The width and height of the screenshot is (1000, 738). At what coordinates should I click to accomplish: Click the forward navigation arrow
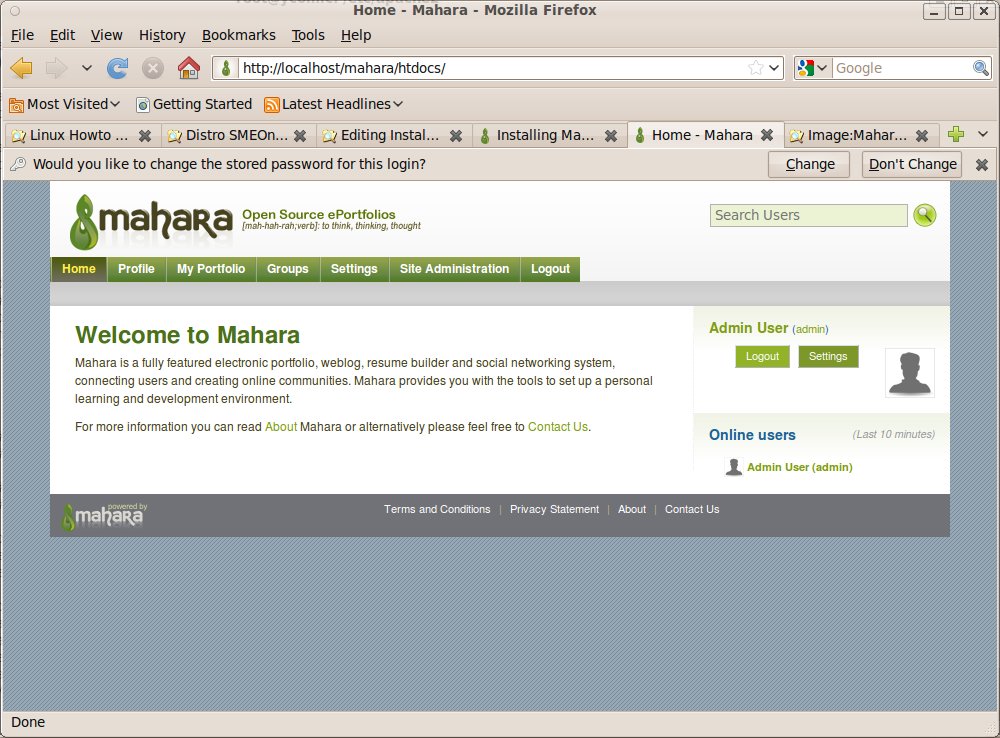(x=56, y=68)
